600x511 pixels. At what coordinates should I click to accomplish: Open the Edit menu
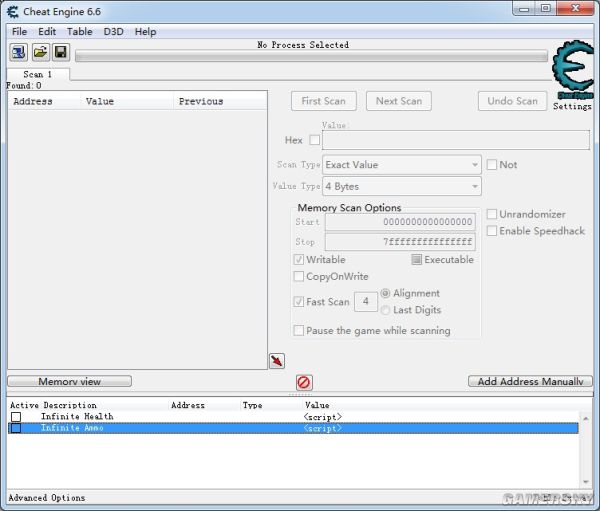pyautogui.click(x=47, y=32)
